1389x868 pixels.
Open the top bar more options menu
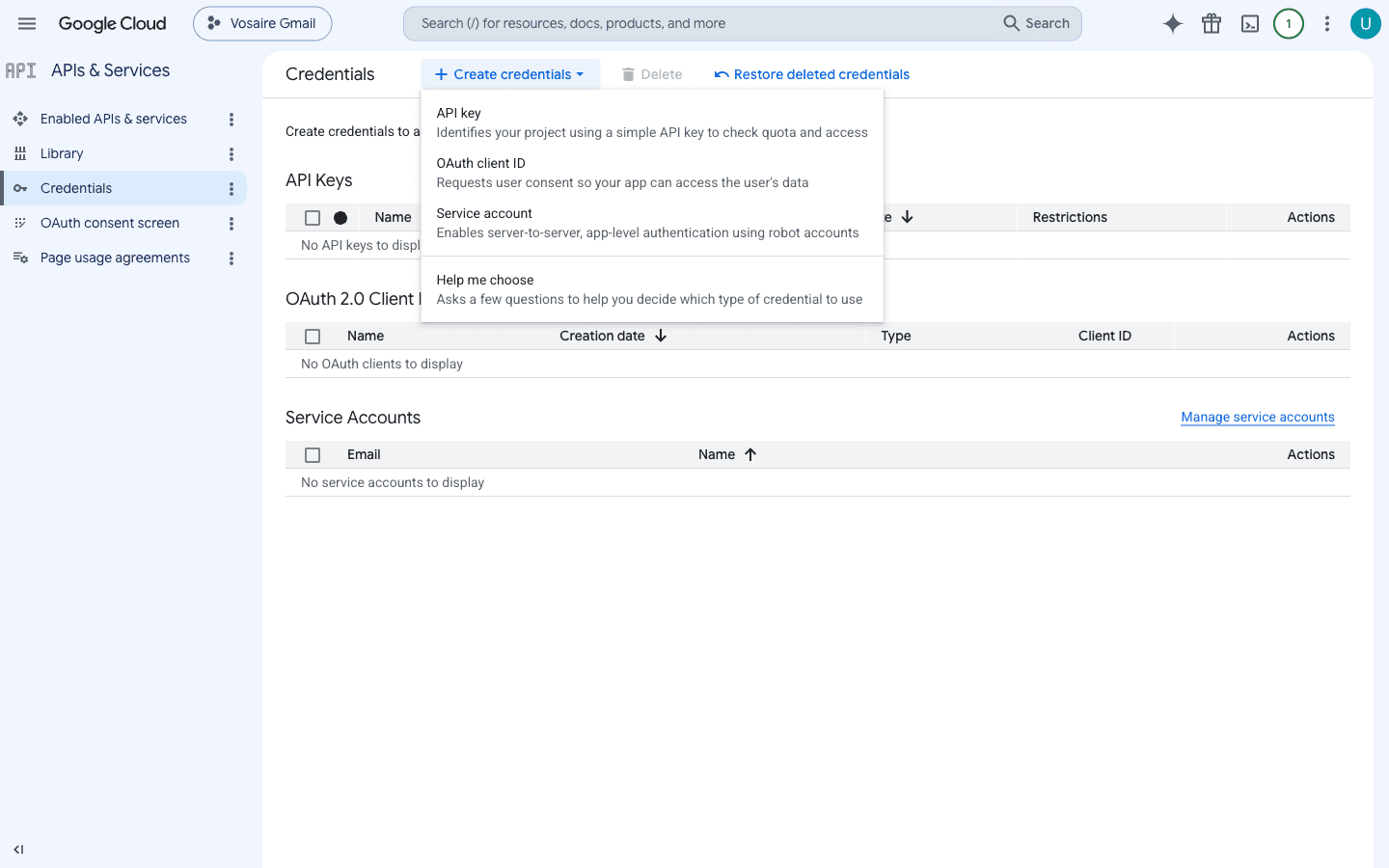pyautogui.click(x=1327, y=24)
